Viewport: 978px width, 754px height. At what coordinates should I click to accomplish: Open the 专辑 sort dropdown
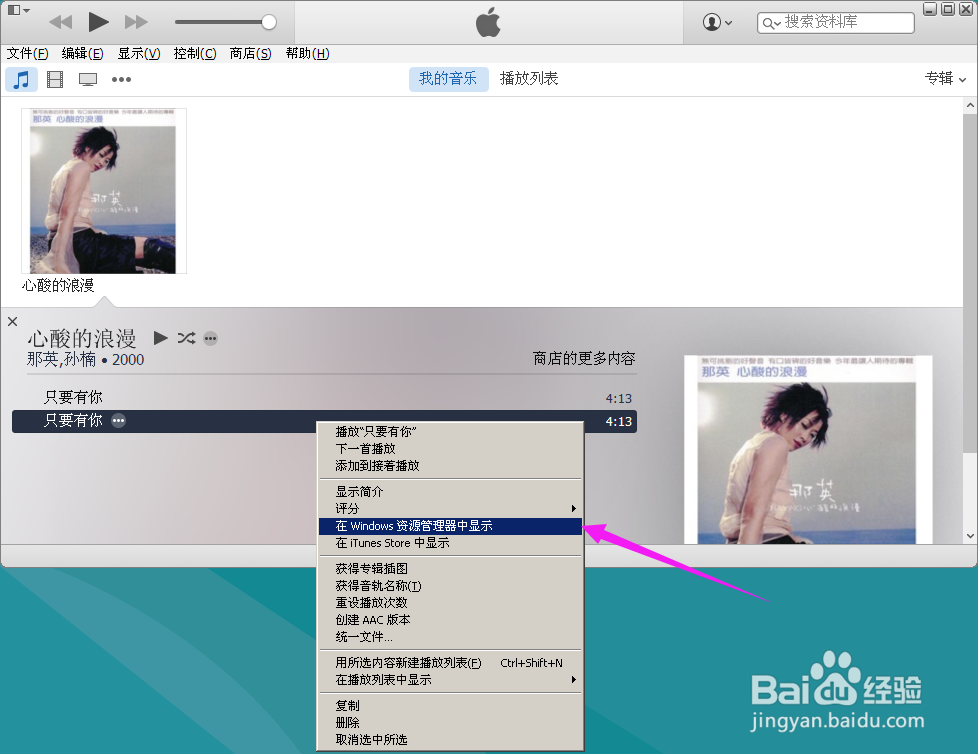pos(944,78)
